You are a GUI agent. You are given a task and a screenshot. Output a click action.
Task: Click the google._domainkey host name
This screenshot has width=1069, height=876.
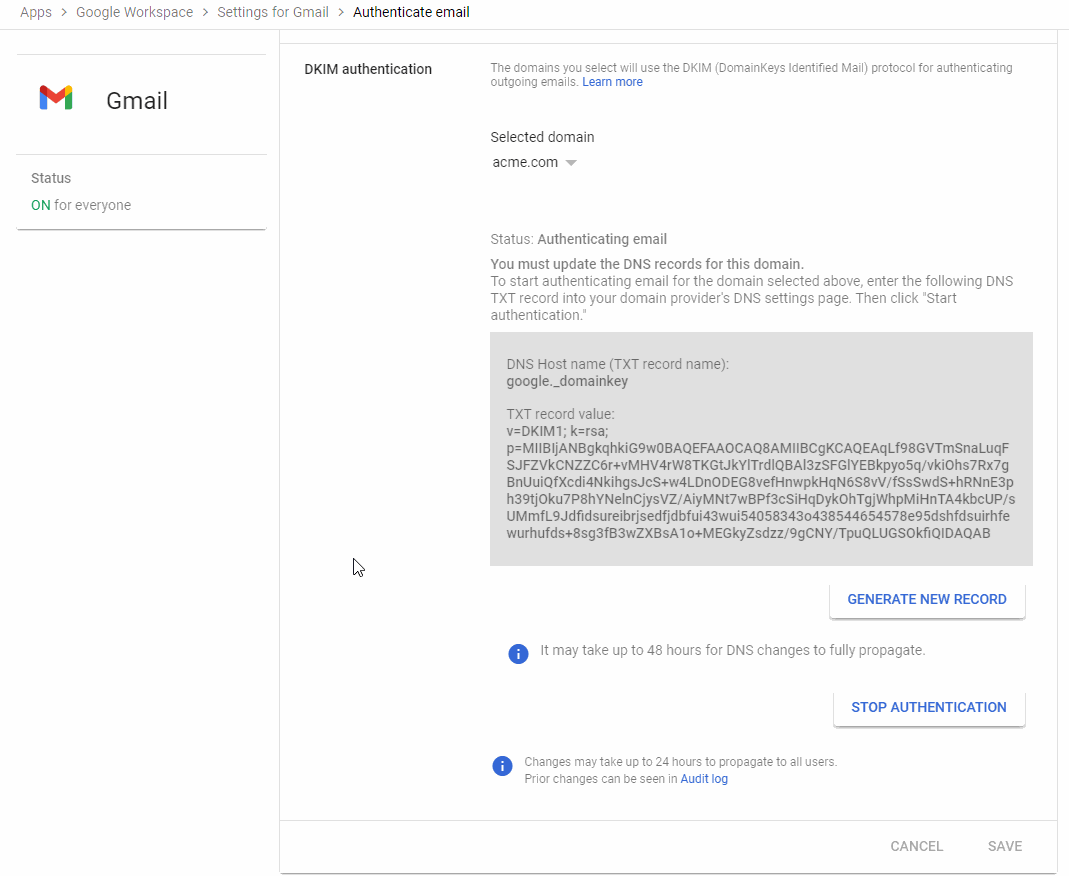click(559, 380)
